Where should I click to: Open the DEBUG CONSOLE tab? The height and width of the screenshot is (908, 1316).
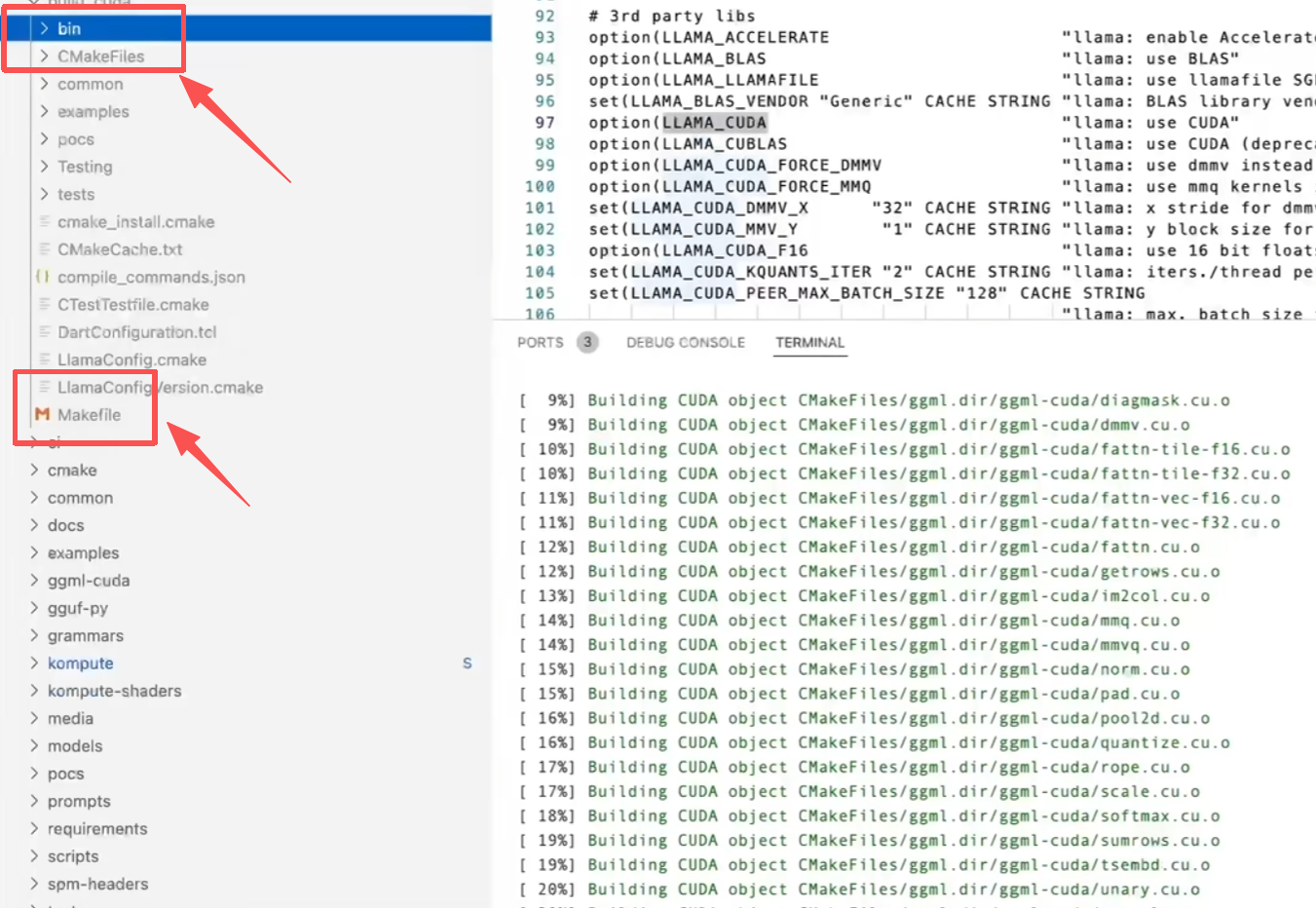coord(686,343)
